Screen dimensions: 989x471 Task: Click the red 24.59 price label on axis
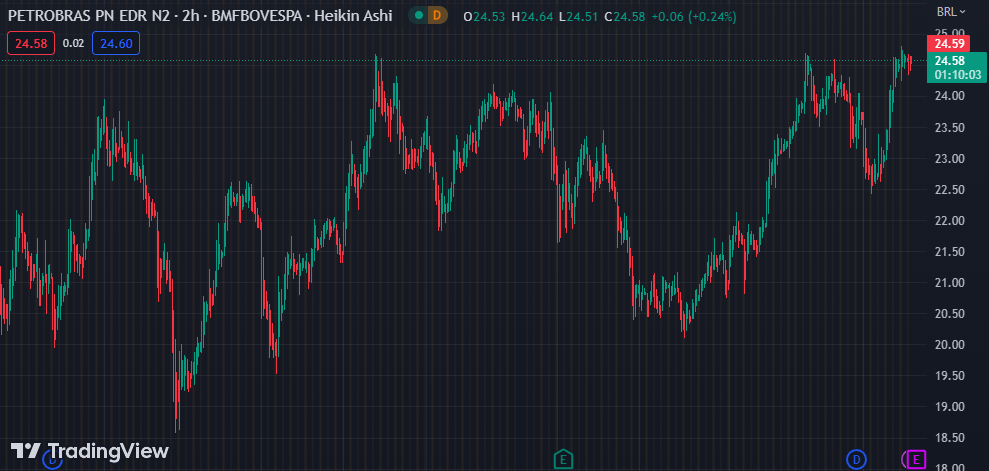click(x=949, y=44)
